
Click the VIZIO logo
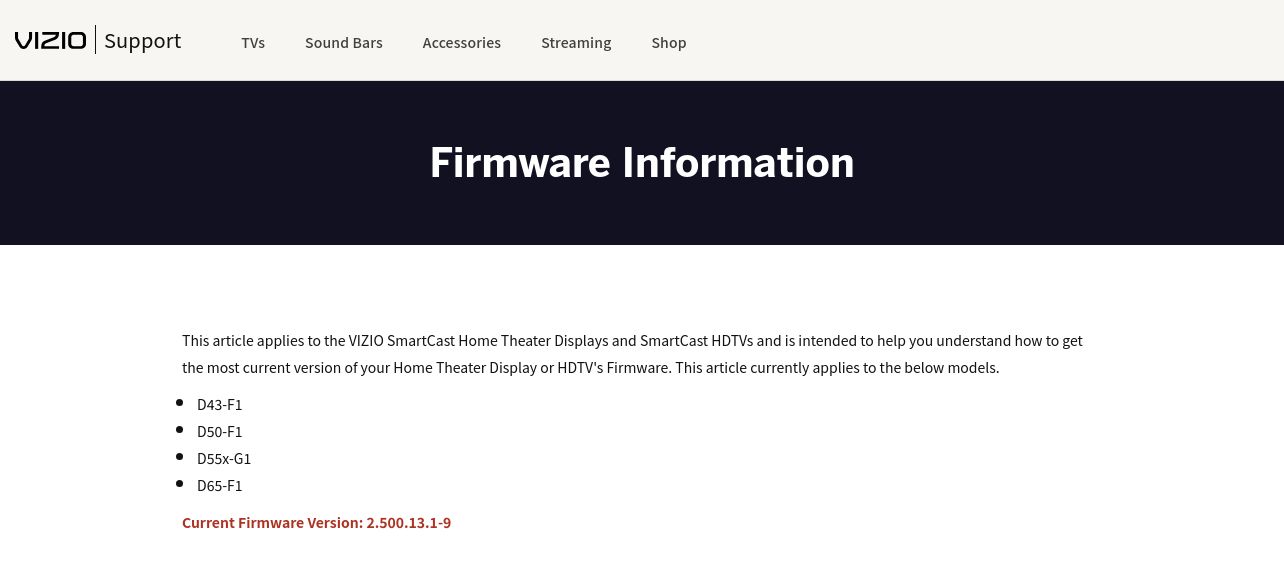(x=50, y=41)
